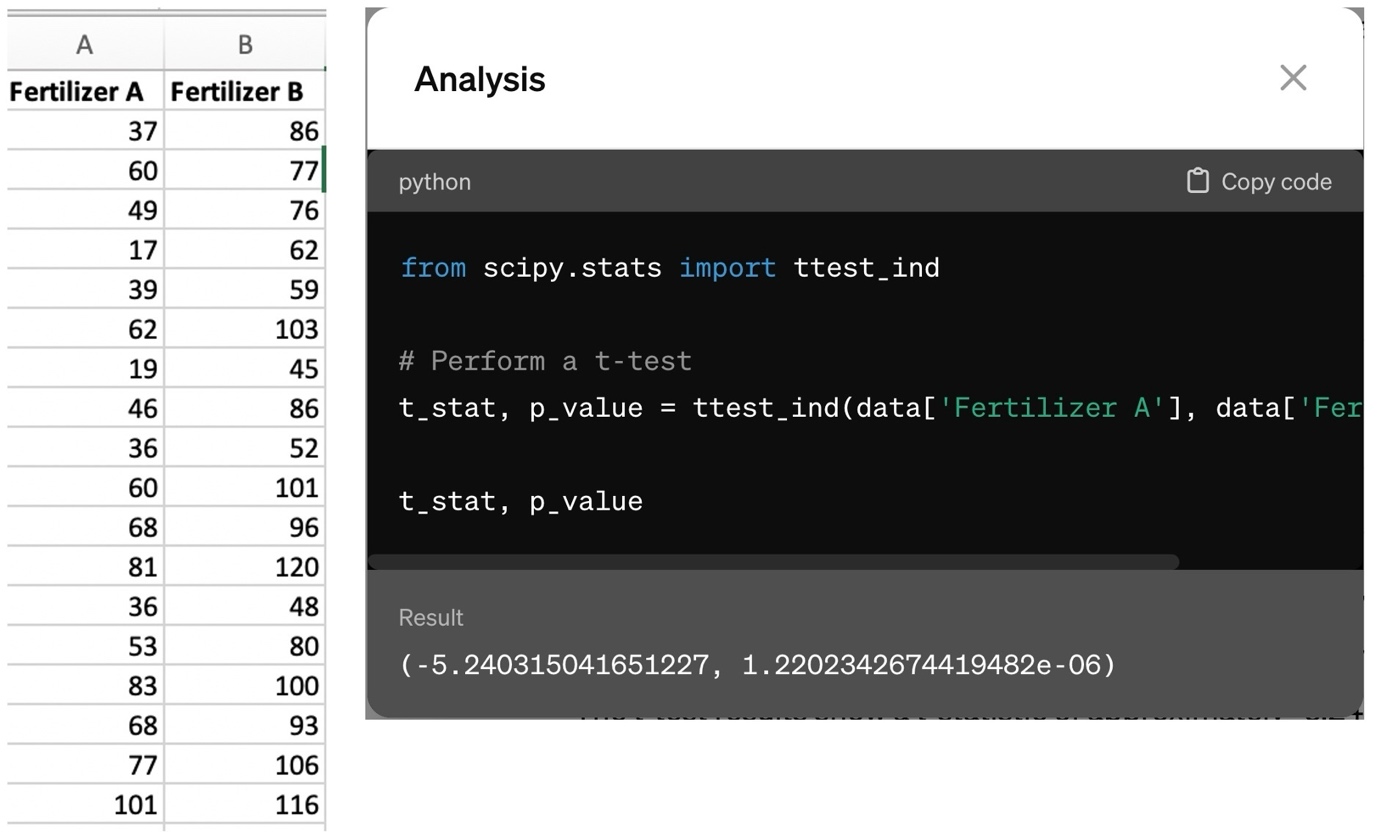This screenshot has height=832, width=1379.
Task: Click the cell showing 120
Action: (245, 567)
